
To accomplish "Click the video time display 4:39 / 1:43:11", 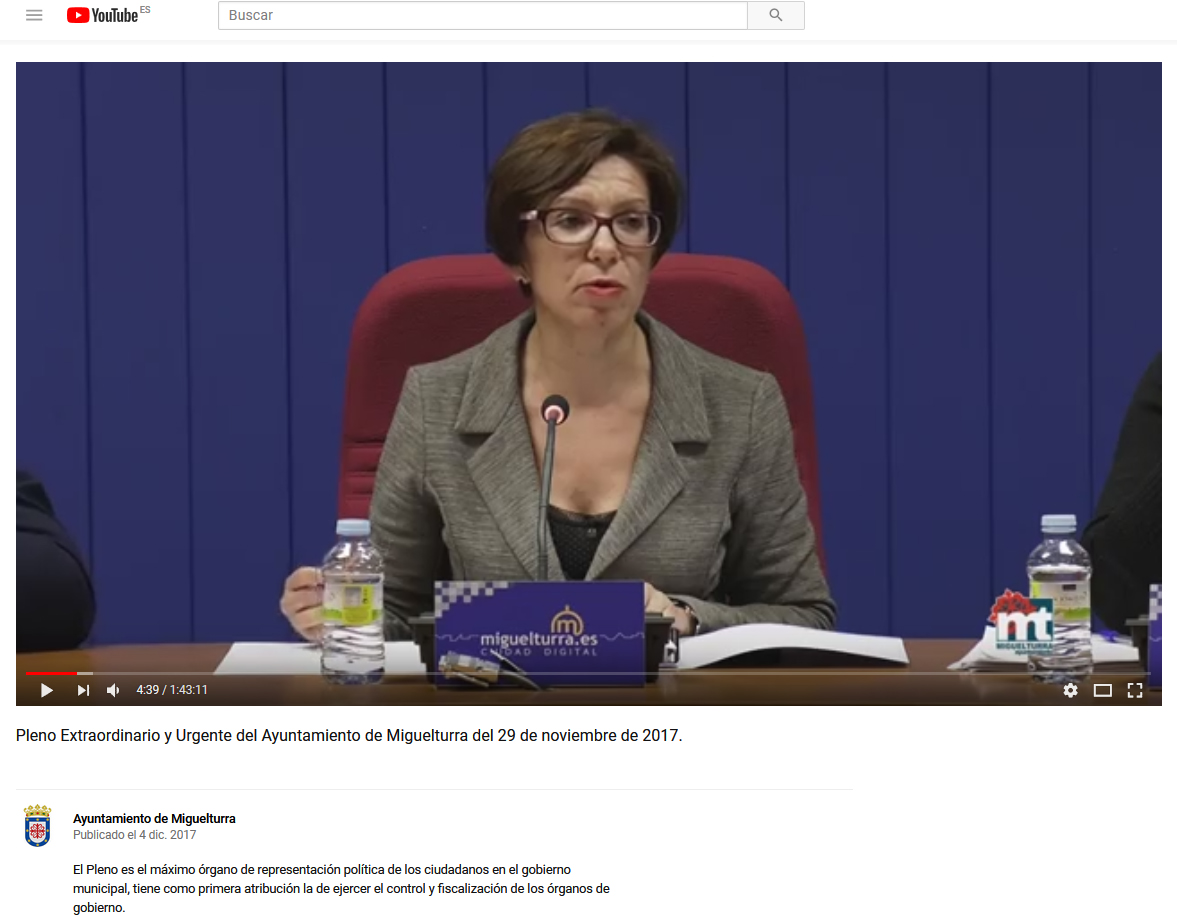I will click(171, 690).
